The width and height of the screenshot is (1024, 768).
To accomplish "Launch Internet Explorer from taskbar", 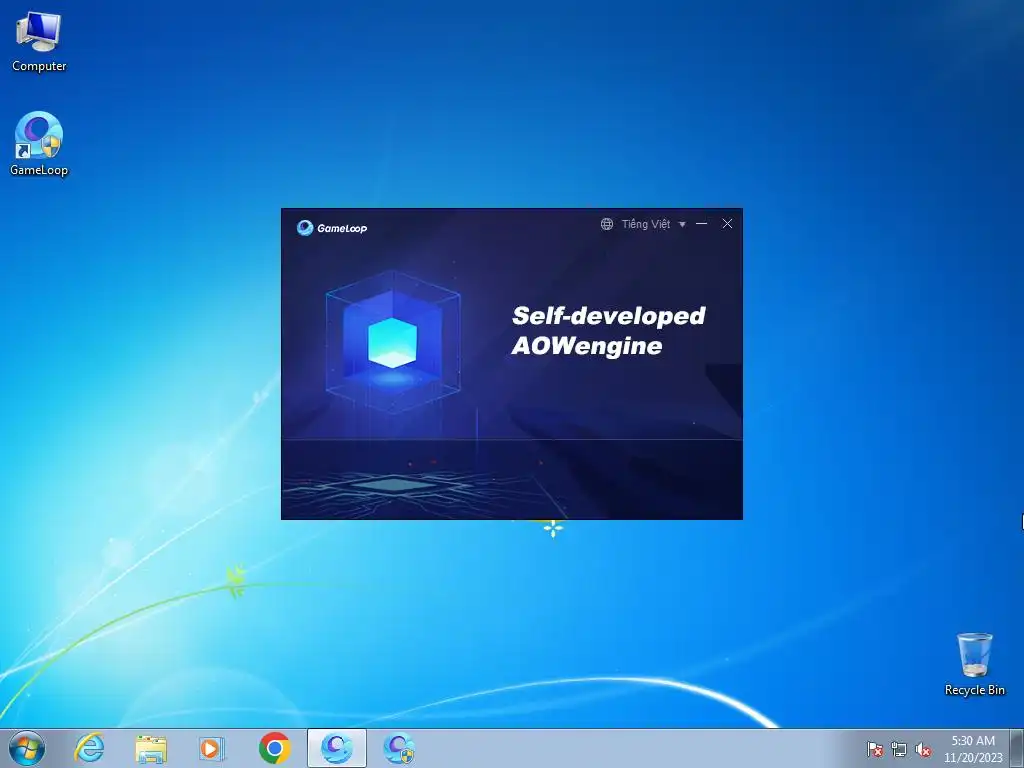I will coord(89,748).
